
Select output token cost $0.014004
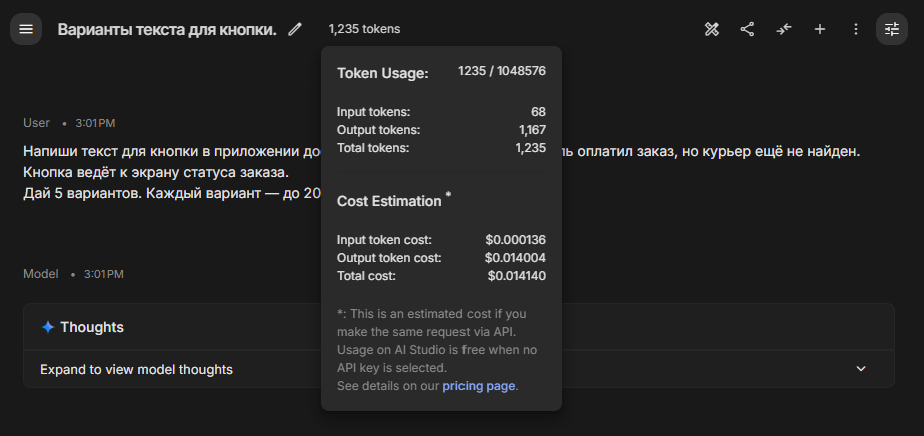[x=516, y=257]
